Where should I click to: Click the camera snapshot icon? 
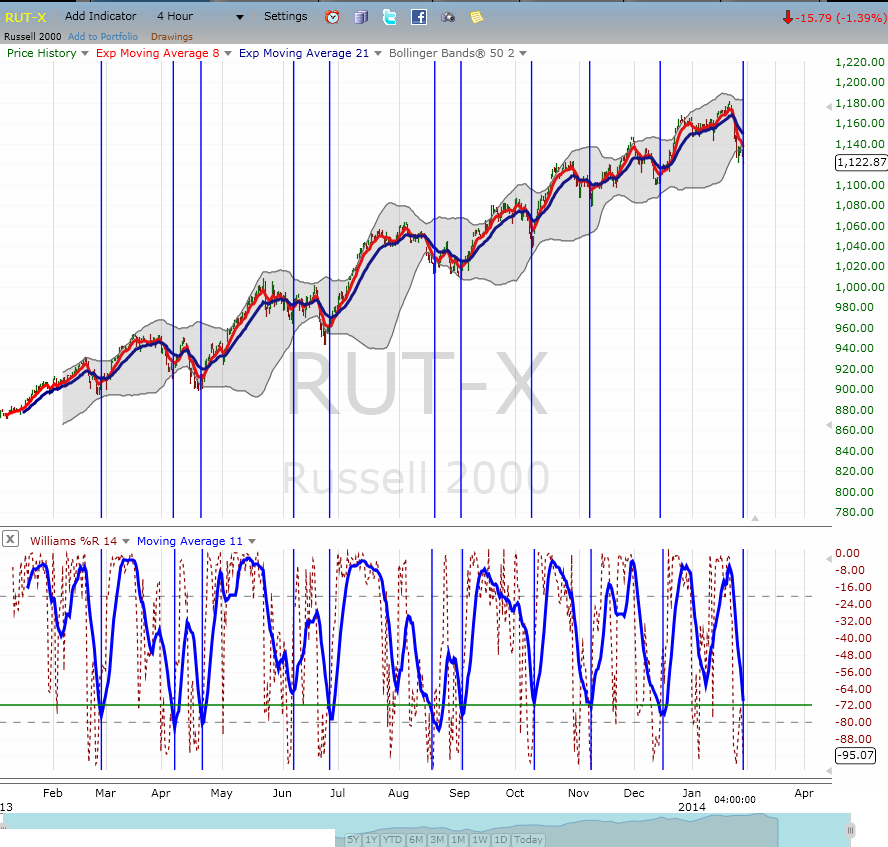click(448, 18)
